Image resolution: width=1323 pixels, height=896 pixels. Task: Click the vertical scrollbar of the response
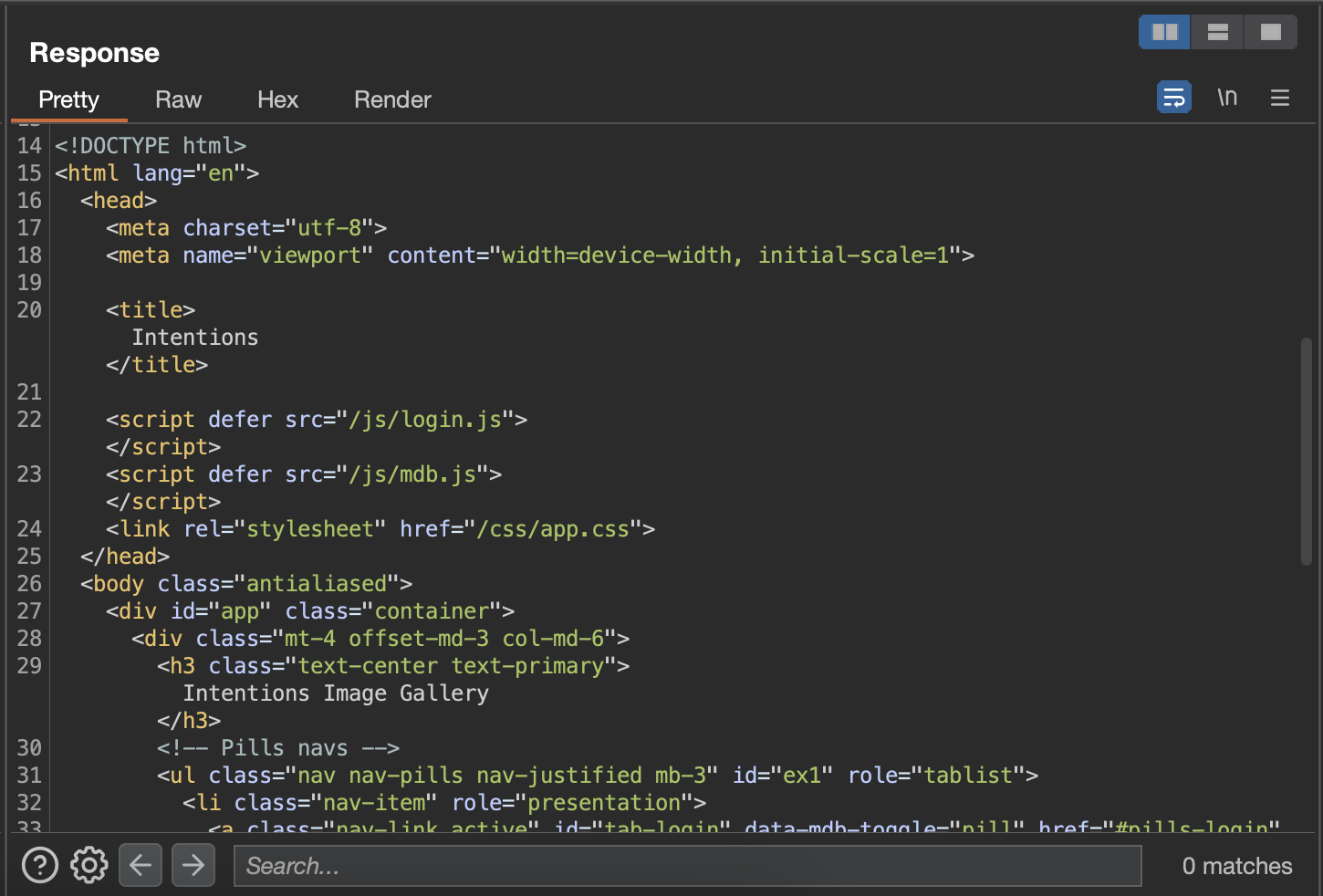click(1306, 452)
